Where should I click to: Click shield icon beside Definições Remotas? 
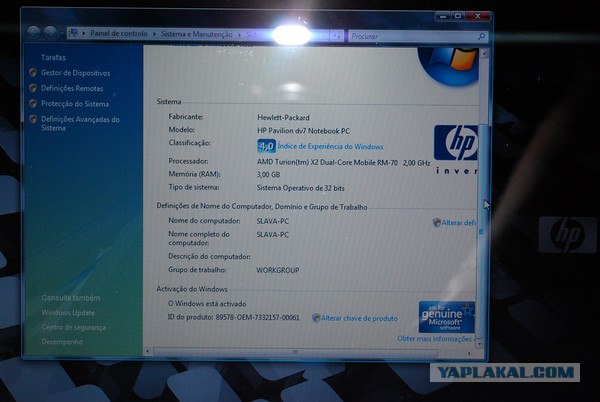click(x=33, y=88)
